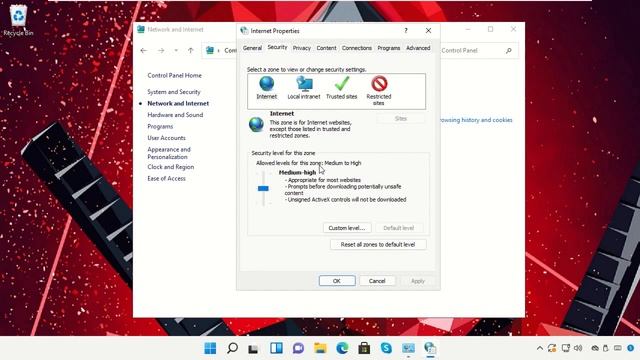The image size is (640, 360).
Task: Go forward in Control Panel window
Action: (x=161, y=51)
